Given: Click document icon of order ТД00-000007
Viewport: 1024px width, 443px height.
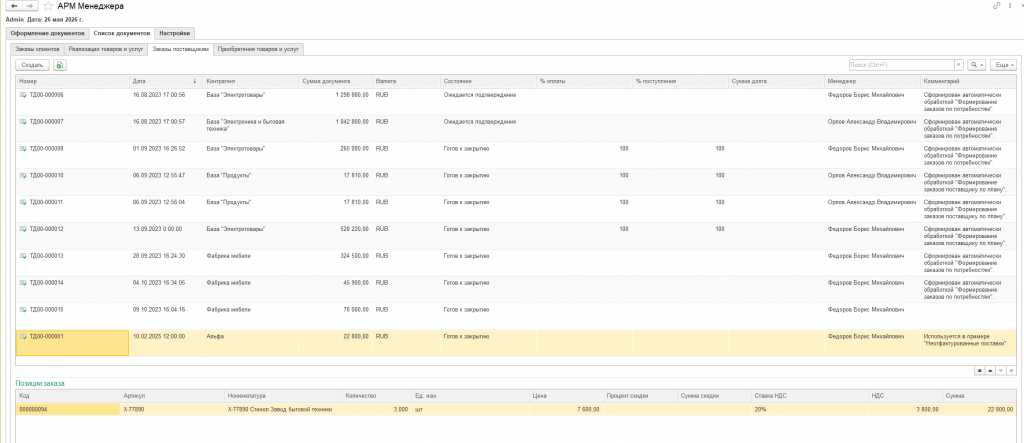Looking at the screenshot, I should click(x=23, y=122).
